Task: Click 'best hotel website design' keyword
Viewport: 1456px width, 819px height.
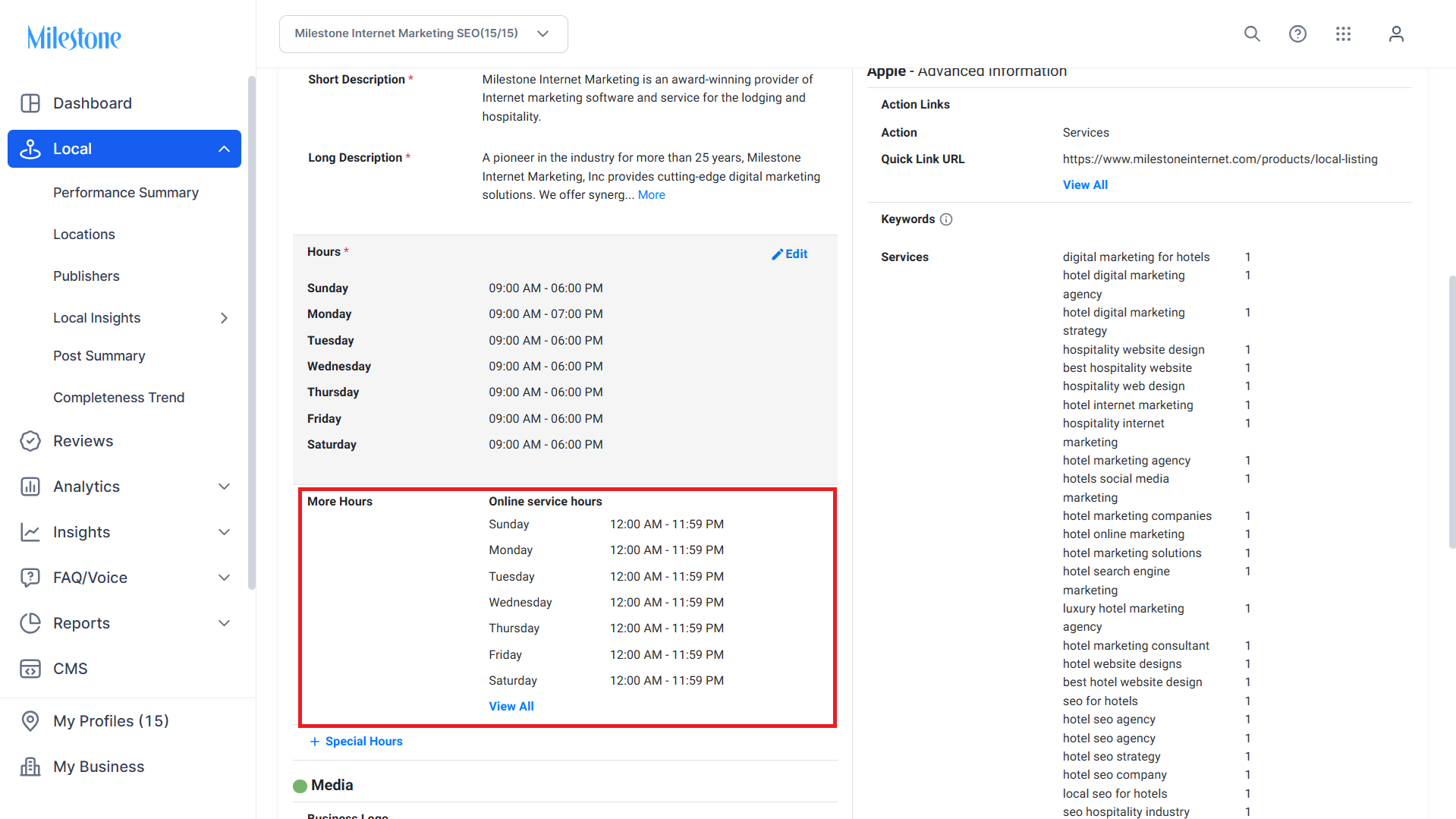Action: 1132,682
